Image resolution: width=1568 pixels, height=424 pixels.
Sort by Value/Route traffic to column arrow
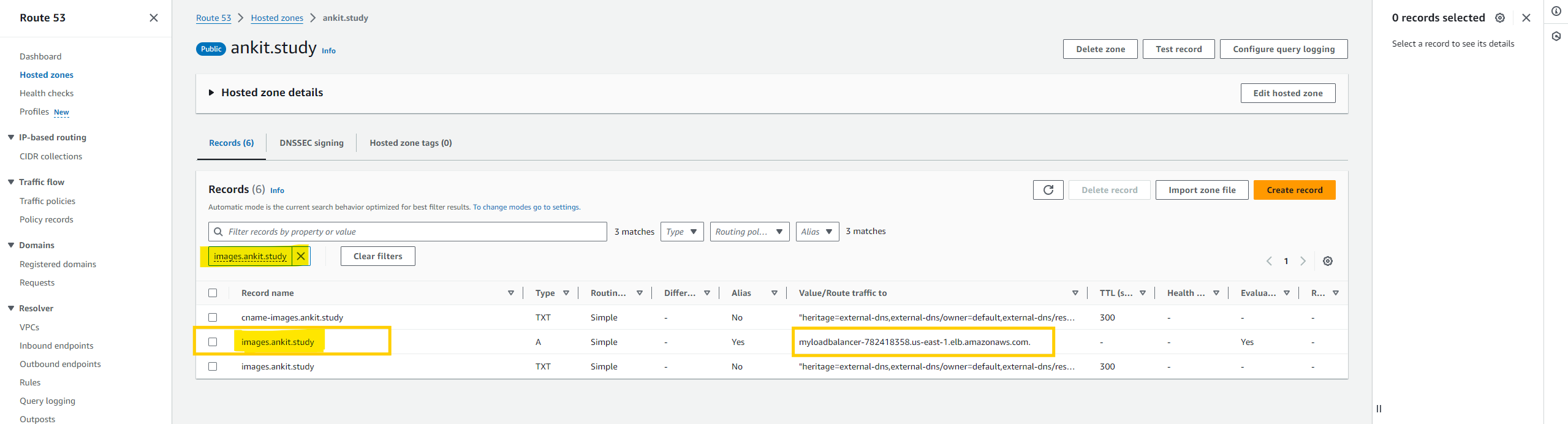1075,293
